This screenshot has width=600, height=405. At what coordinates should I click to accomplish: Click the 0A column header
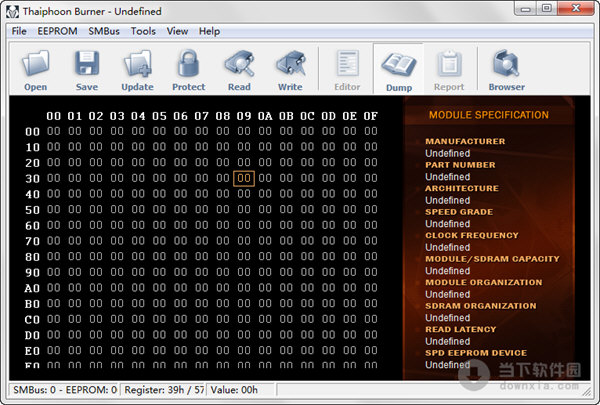click(x=265, y=116)
